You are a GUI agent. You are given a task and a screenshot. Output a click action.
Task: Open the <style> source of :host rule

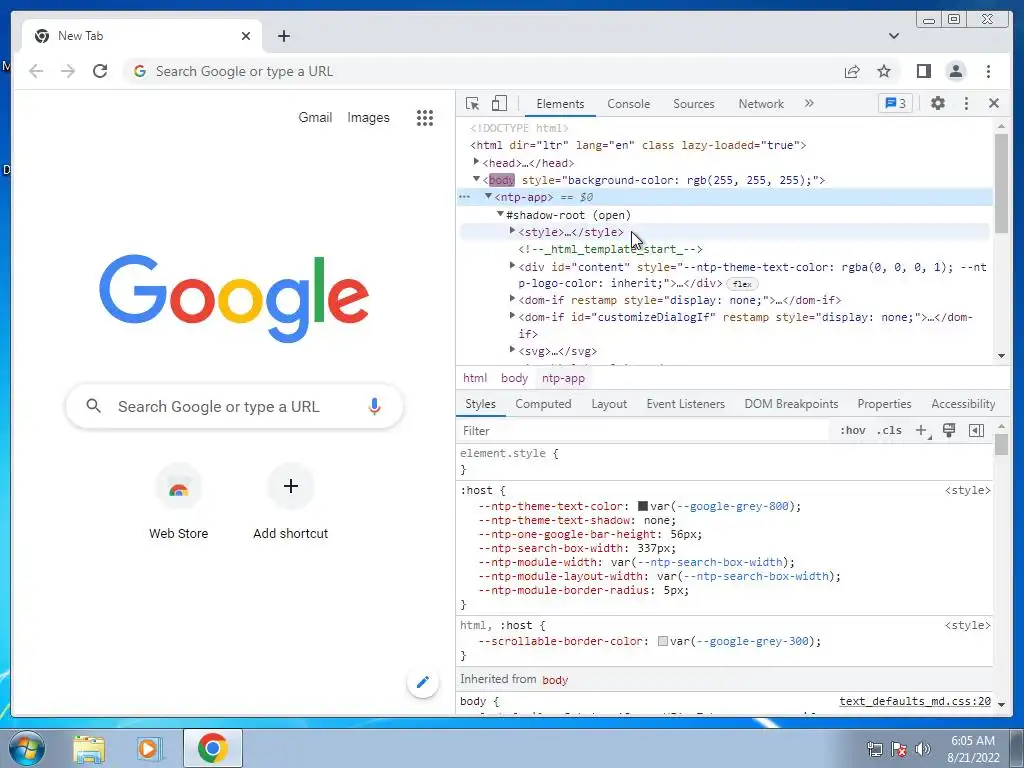click(x=968, y=490)
